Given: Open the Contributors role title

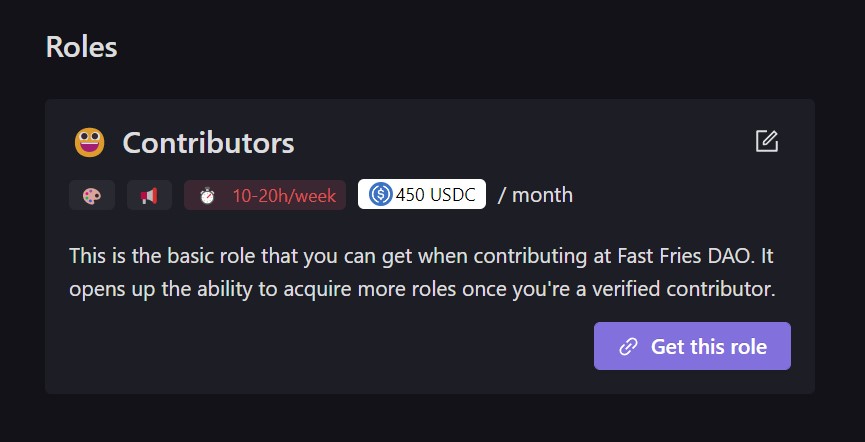Looking at the screenshot, I should click(x=208, y=143).
